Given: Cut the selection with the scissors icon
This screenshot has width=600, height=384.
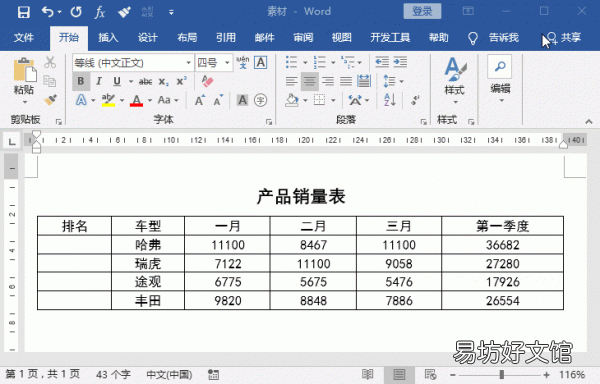Looking at the screenshot, I should coord(50,62).
